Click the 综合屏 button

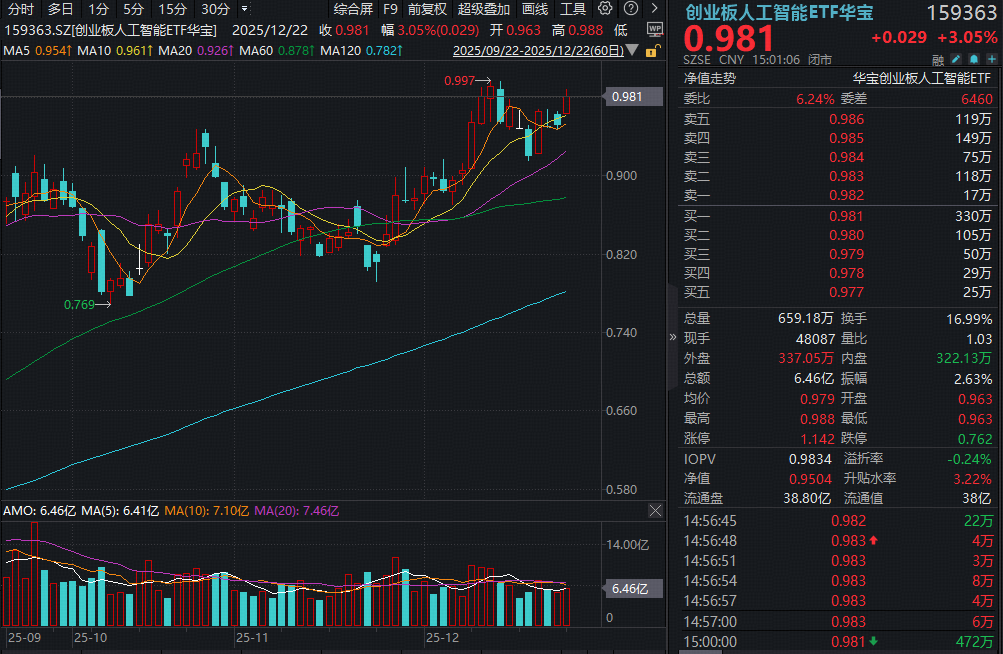(352, 9)
